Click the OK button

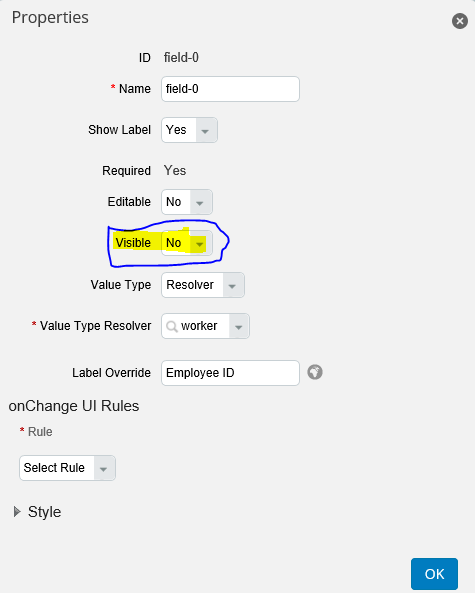coord(434,574)
